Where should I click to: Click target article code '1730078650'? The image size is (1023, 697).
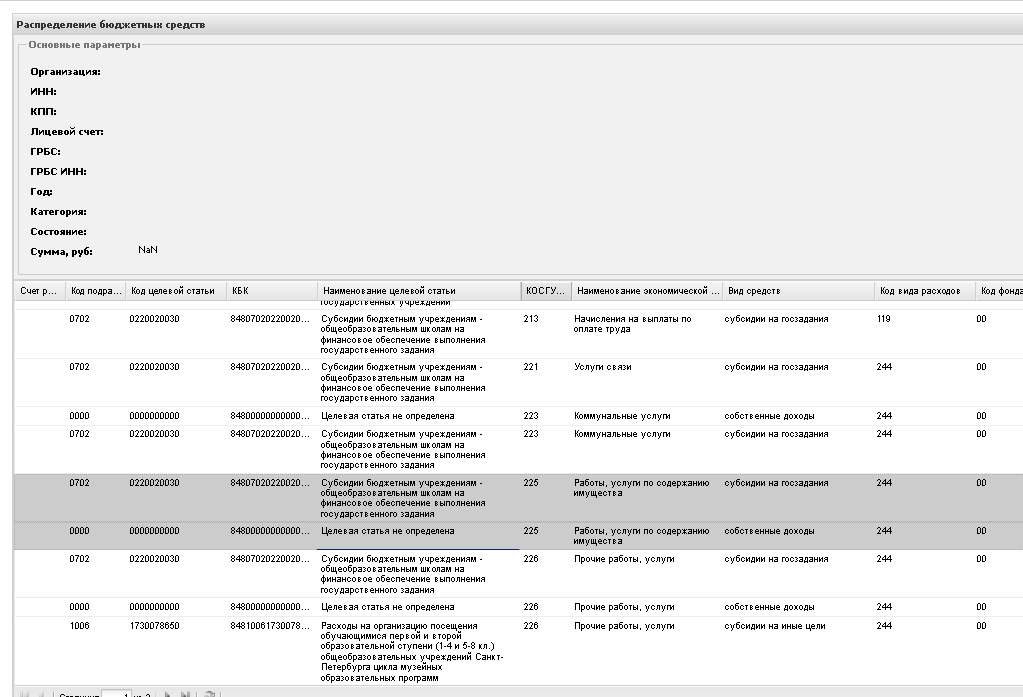tap(154, 626)
